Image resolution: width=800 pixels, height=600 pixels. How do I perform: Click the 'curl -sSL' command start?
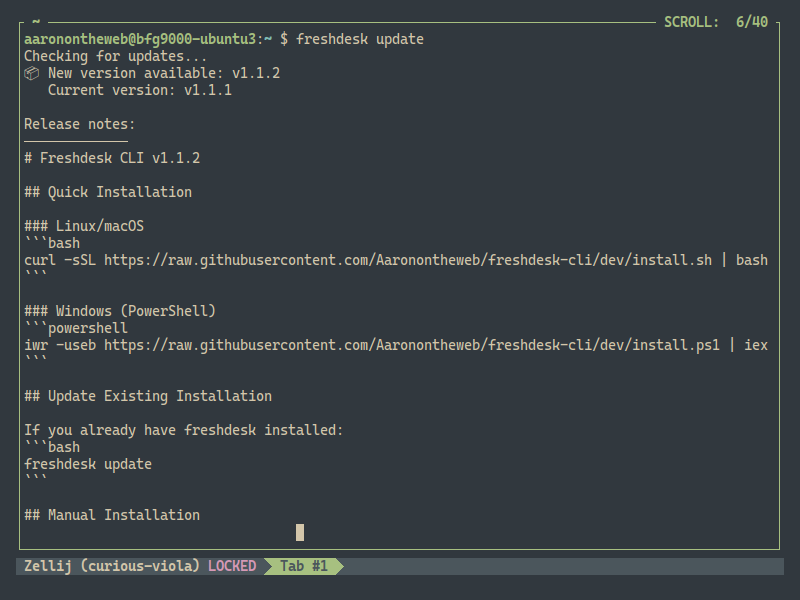(60, 260)
